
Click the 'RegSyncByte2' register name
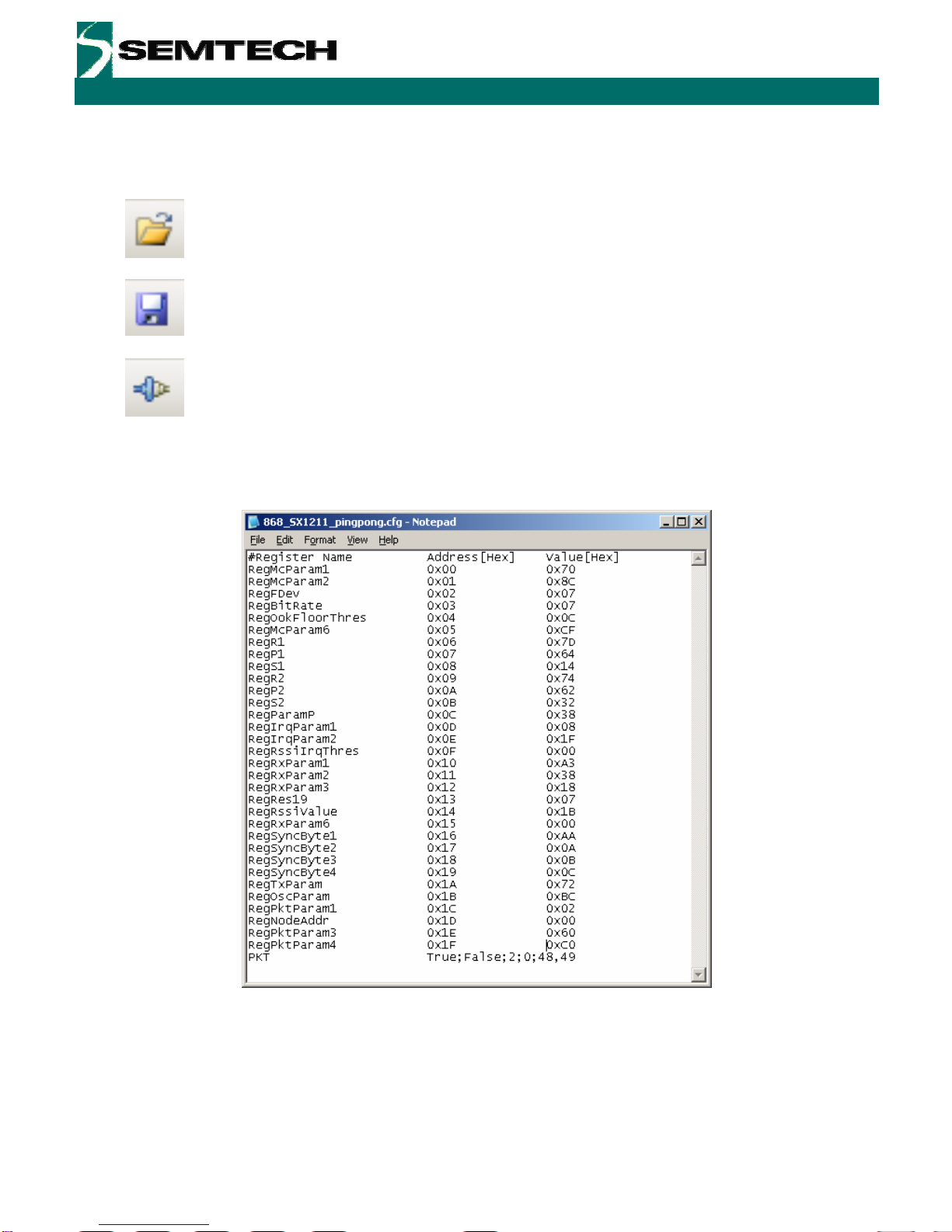click(x=292, y=848)
